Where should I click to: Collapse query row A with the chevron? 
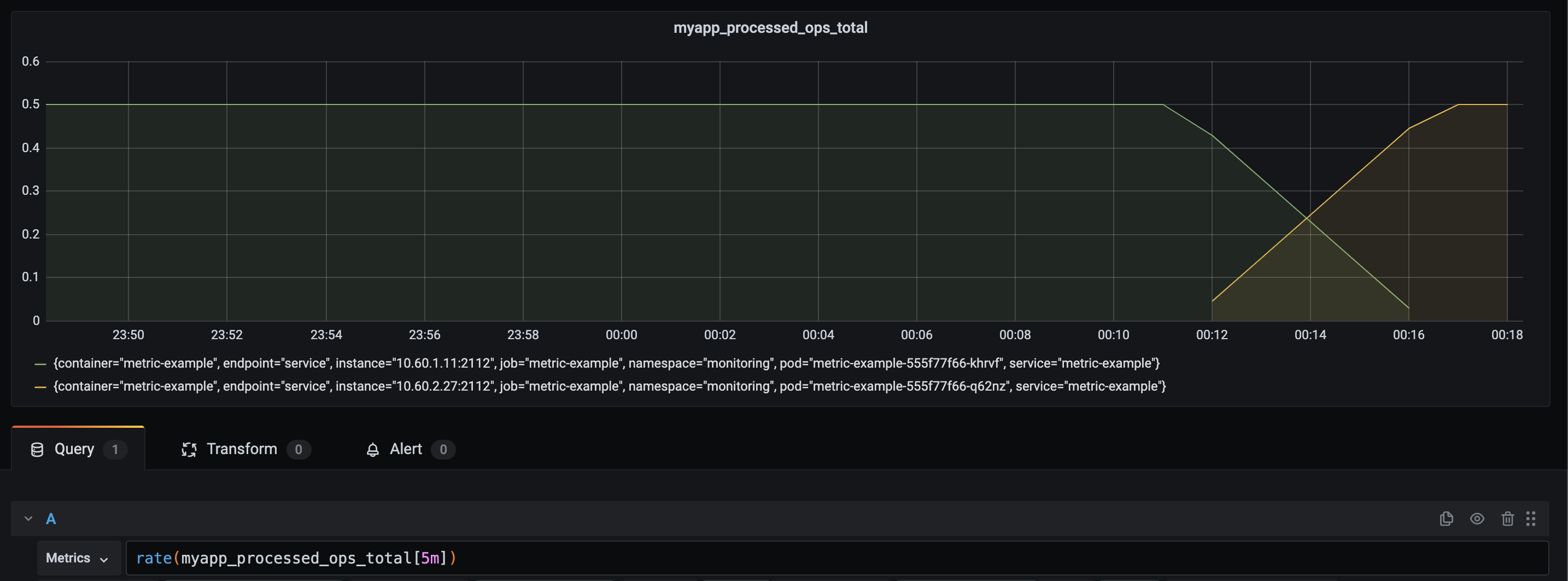click(x=28, y=518)
